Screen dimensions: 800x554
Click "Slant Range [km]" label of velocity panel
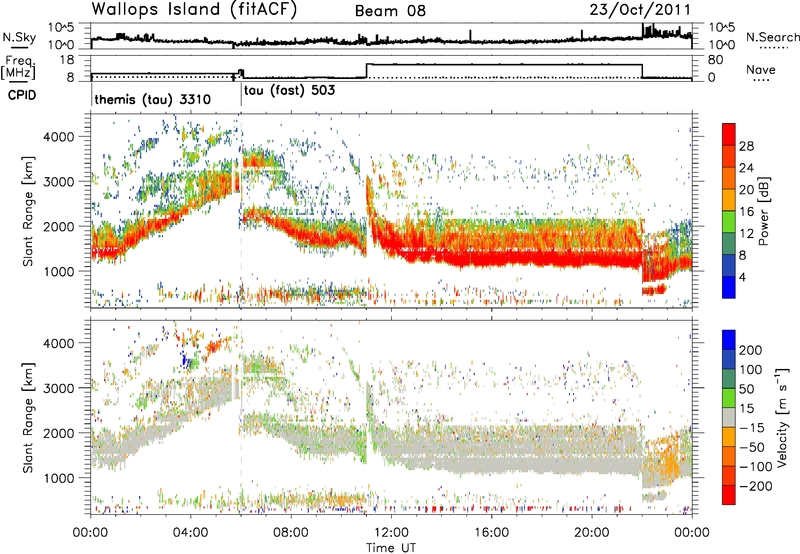point(28,417)
